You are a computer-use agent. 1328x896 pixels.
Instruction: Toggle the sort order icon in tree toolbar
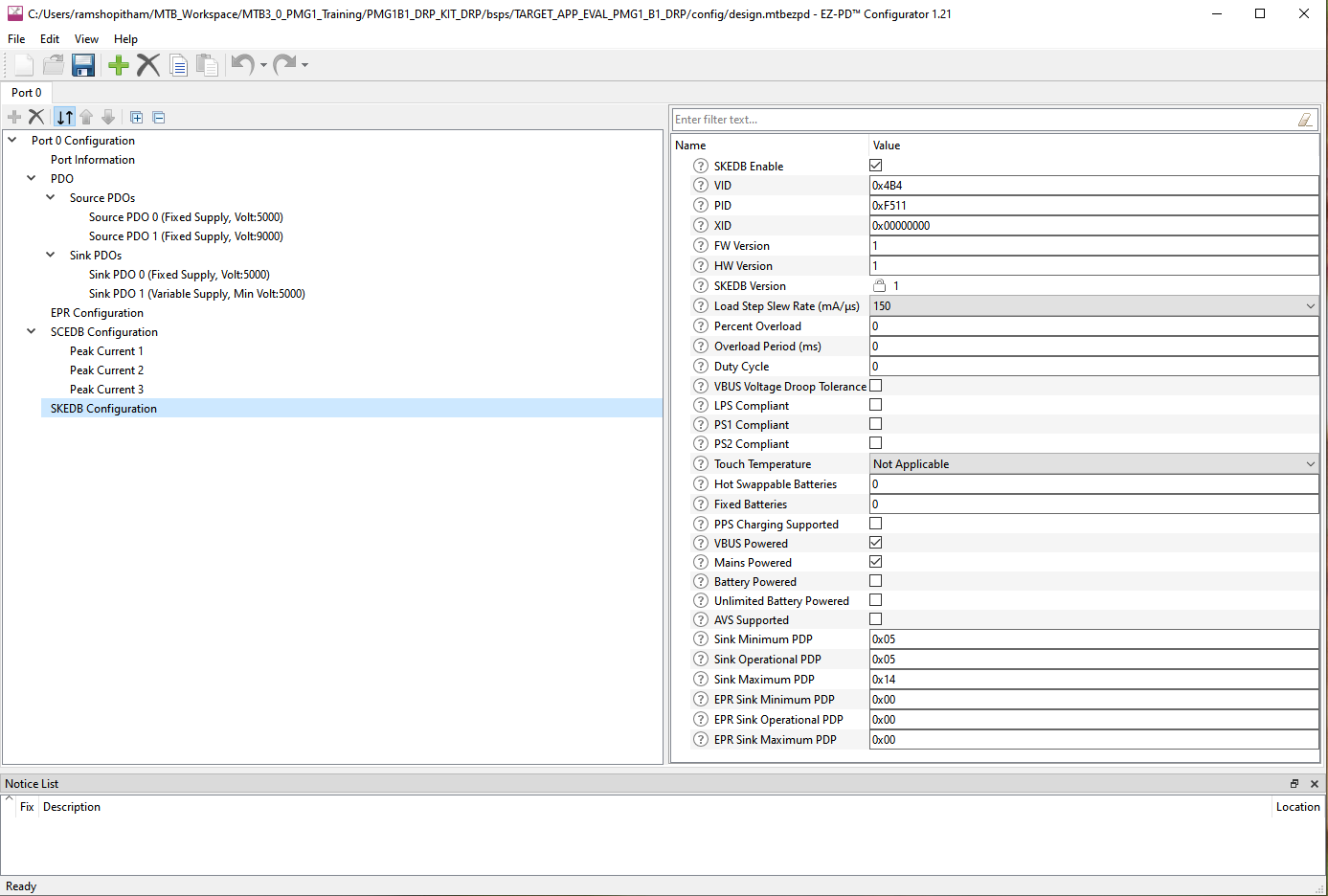pos(64,117)
